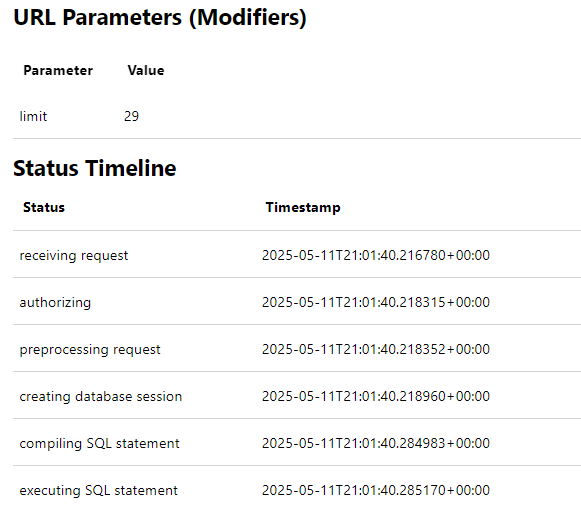Select the preprocessing timestamp ending 218352
This screenshot has width=581, height=506.
tap(376, 349)
